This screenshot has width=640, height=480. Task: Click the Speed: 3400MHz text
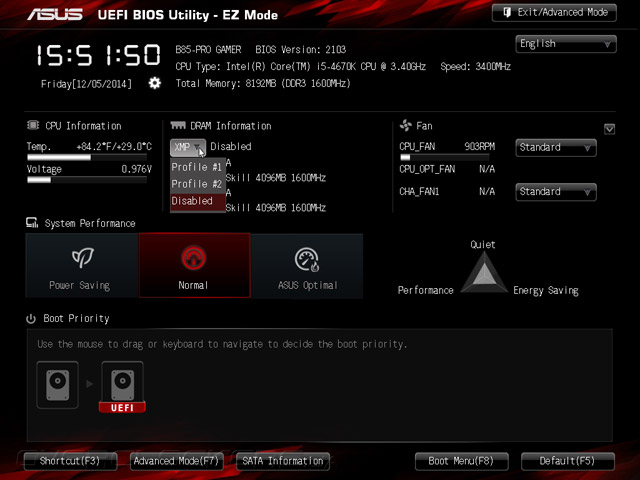[x=476, y=67]
